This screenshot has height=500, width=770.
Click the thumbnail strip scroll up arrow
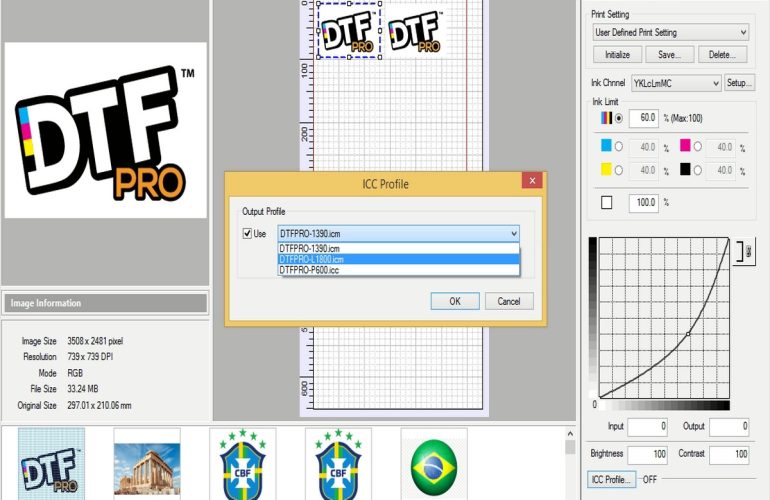tap(570, 434)
